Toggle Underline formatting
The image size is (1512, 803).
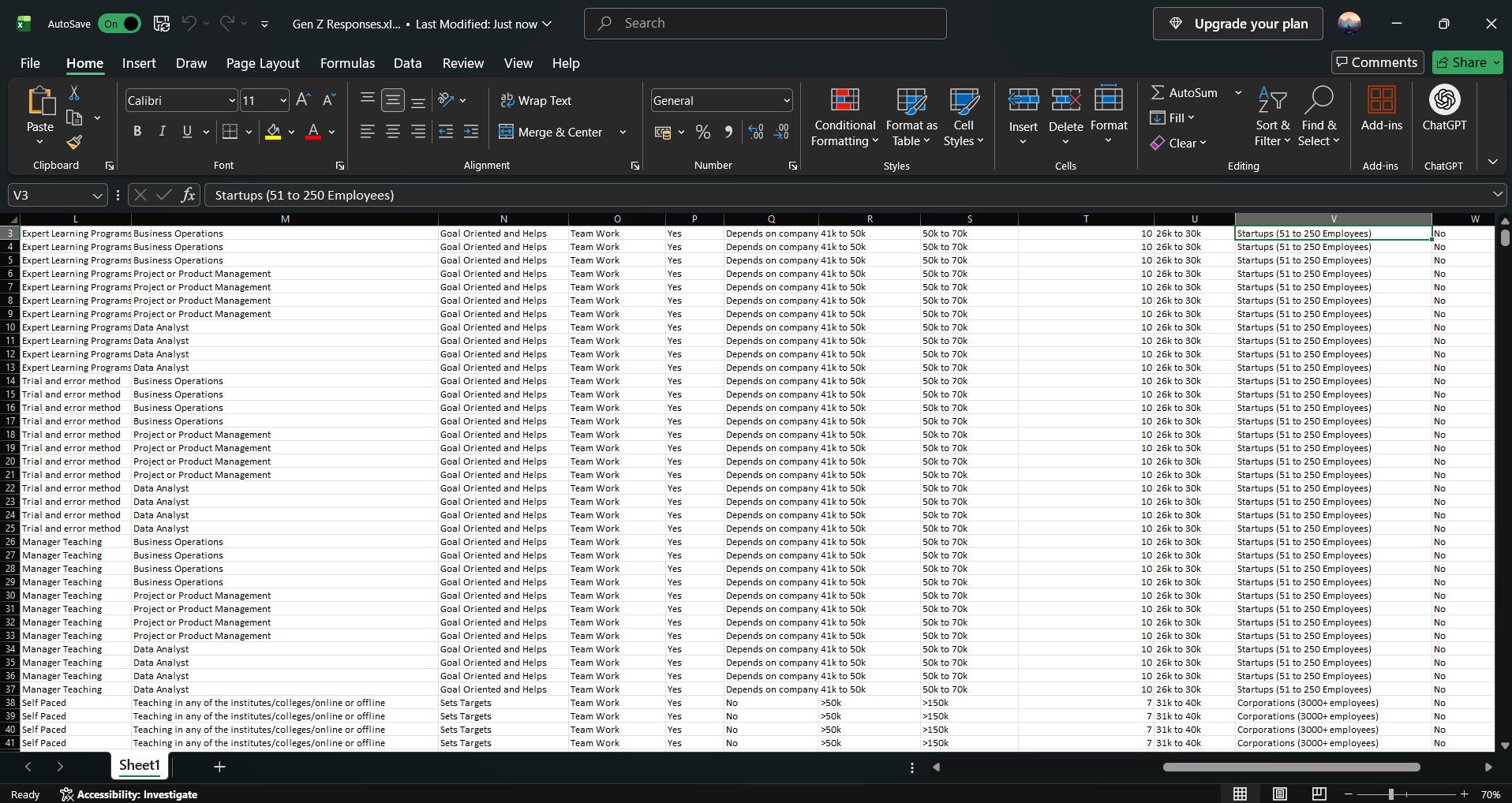click(187, 132)
